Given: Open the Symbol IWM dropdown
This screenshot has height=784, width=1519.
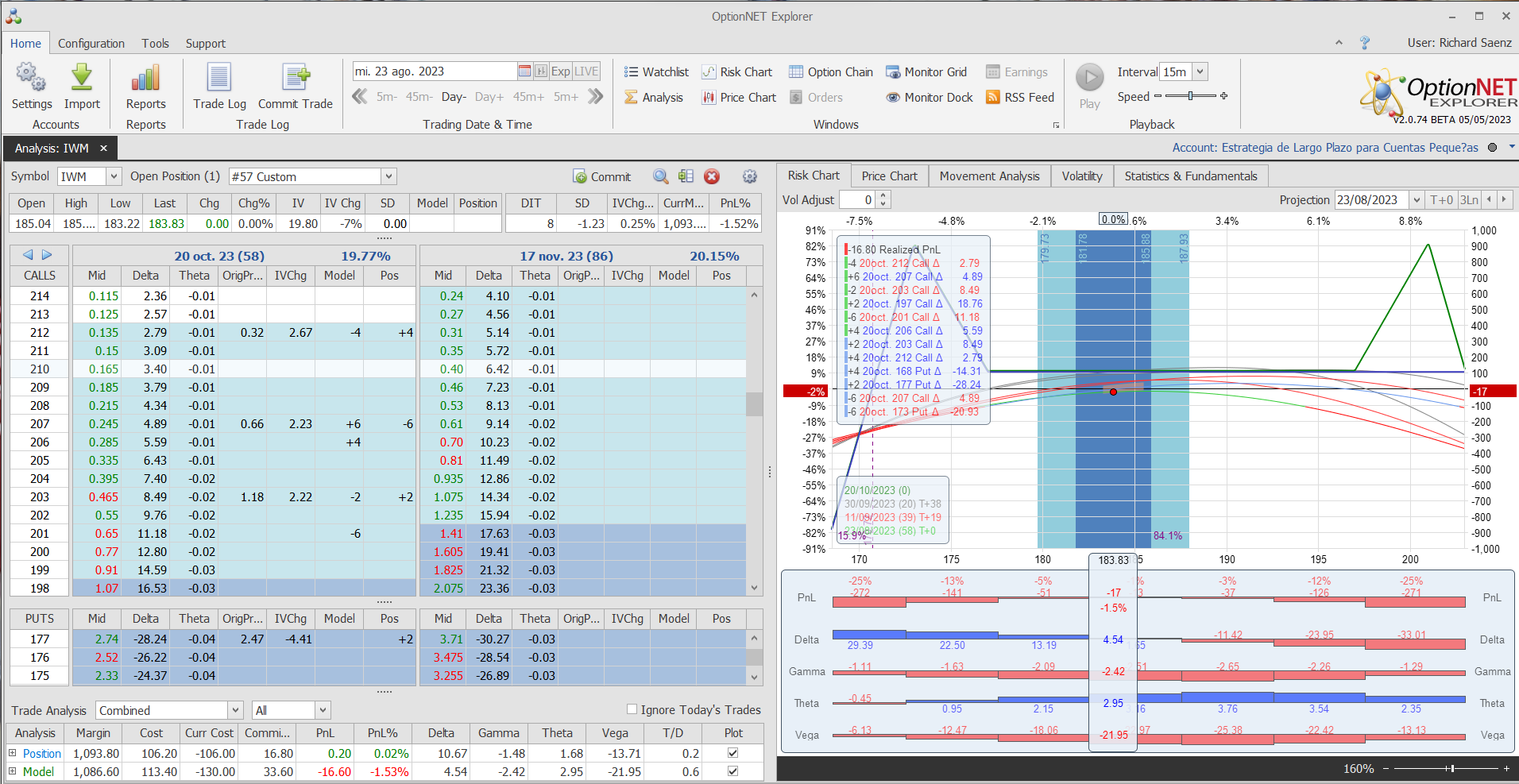Looking at the screenshot, I should [114, 176].
